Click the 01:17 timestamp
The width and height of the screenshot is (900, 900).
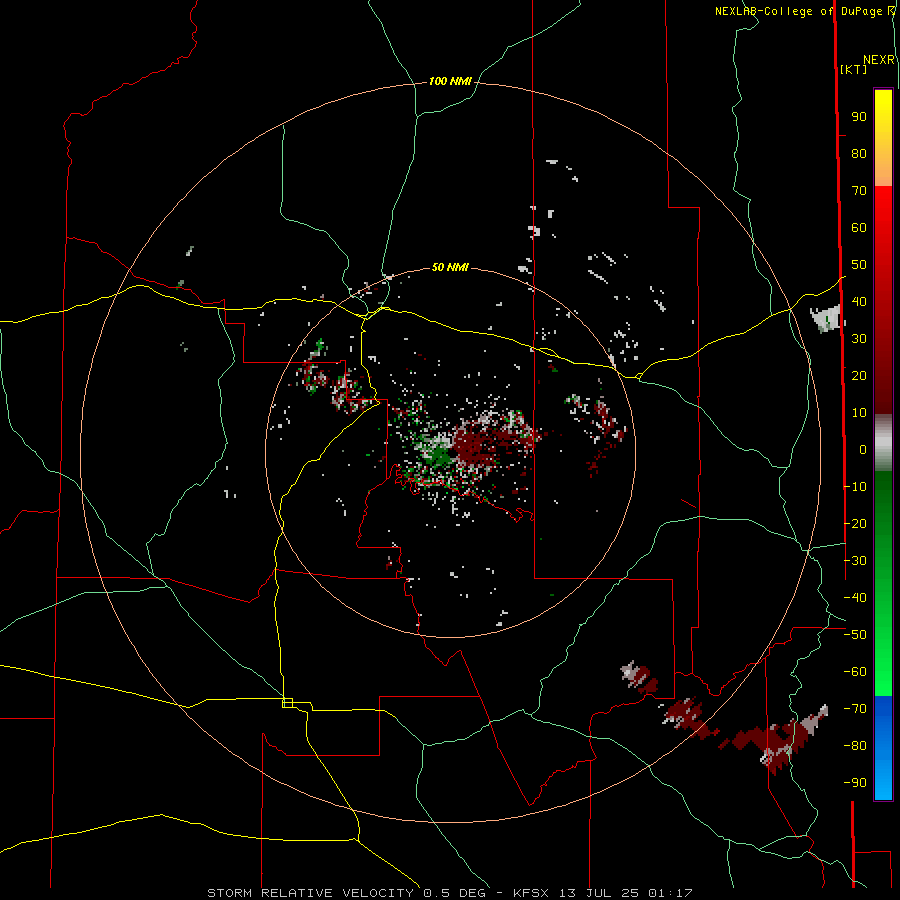click(x=670, y=893)
